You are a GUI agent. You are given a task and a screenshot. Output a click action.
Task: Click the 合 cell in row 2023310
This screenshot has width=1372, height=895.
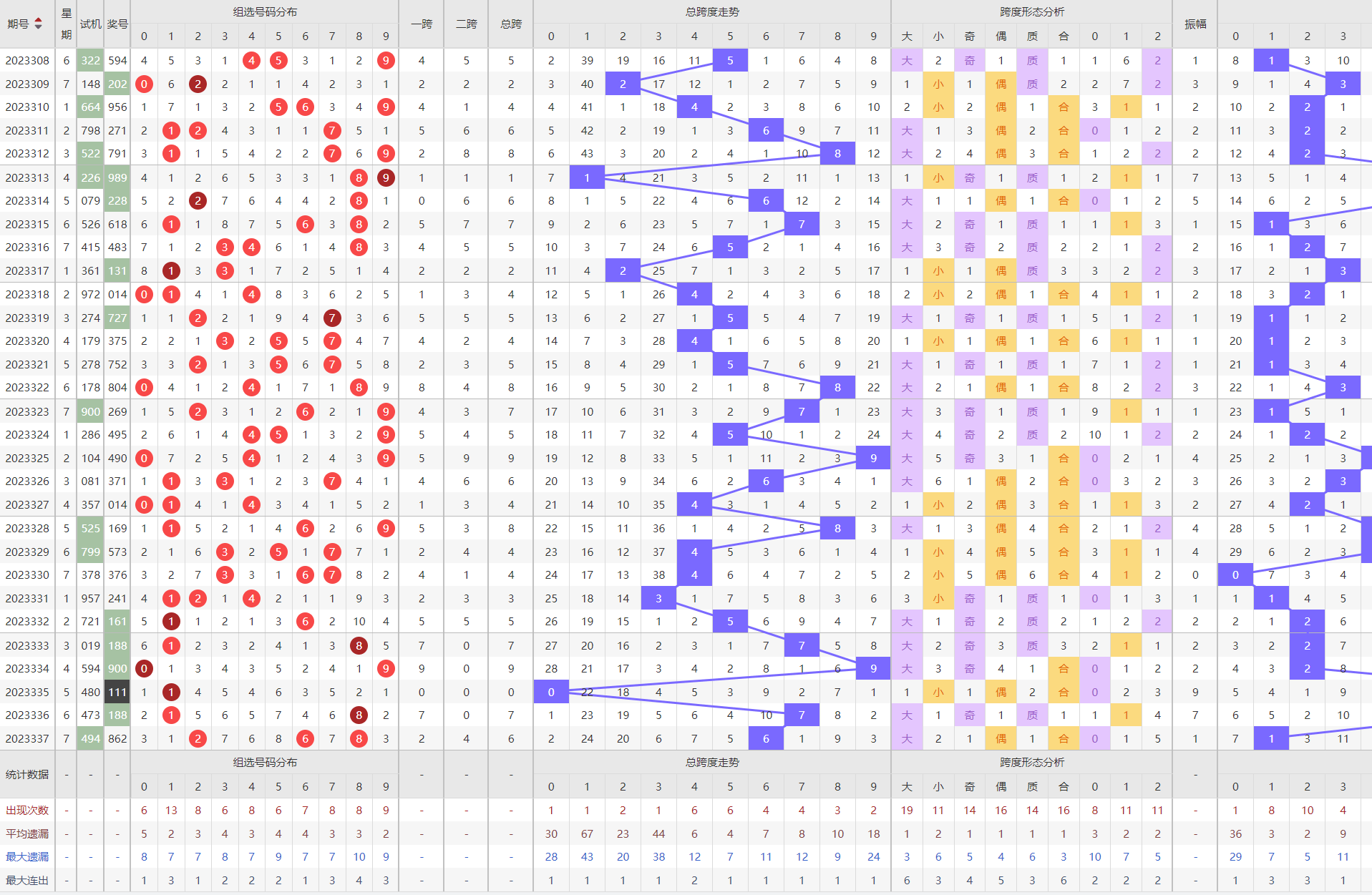[x=1064, y=107]
